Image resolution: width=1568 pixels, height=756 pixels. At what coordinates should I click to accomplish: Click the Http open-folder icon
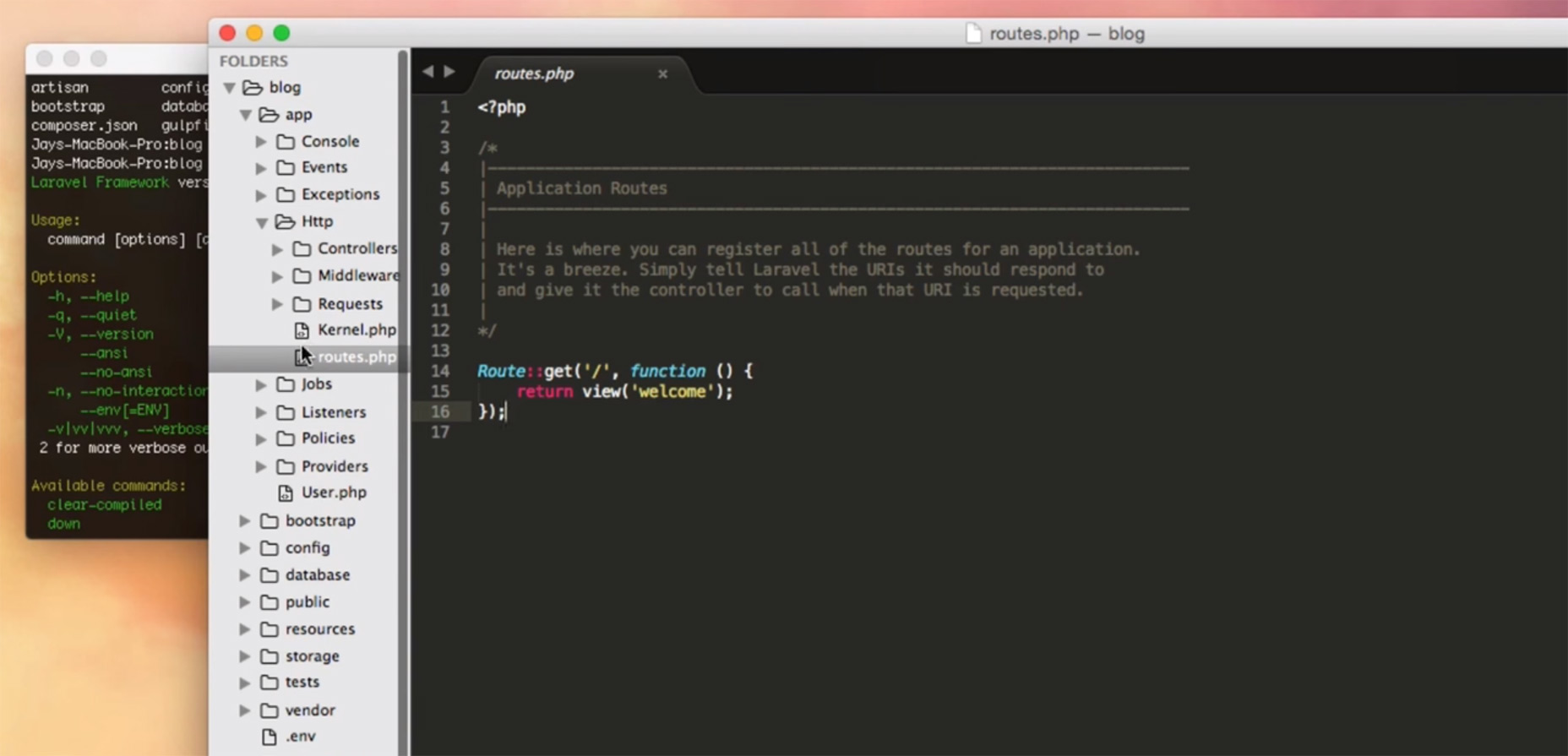click(285, 221)
